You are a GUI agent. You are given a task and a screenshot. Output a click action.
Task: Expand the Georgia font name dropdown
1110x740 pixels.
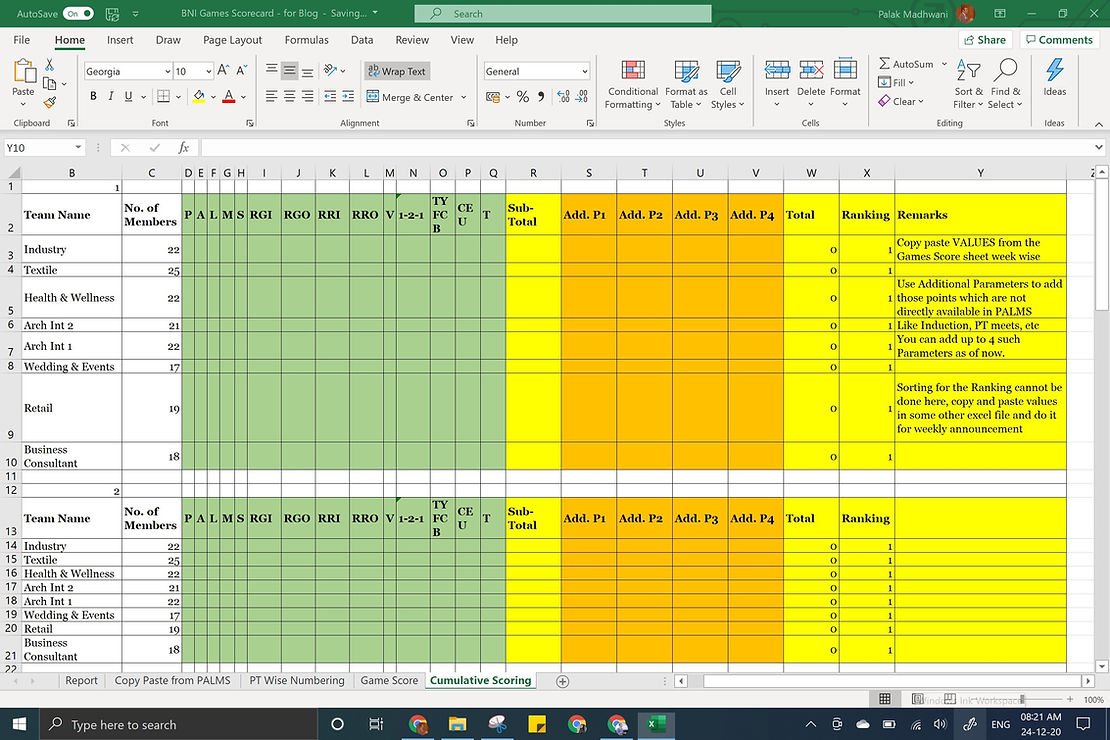(167, 72)
